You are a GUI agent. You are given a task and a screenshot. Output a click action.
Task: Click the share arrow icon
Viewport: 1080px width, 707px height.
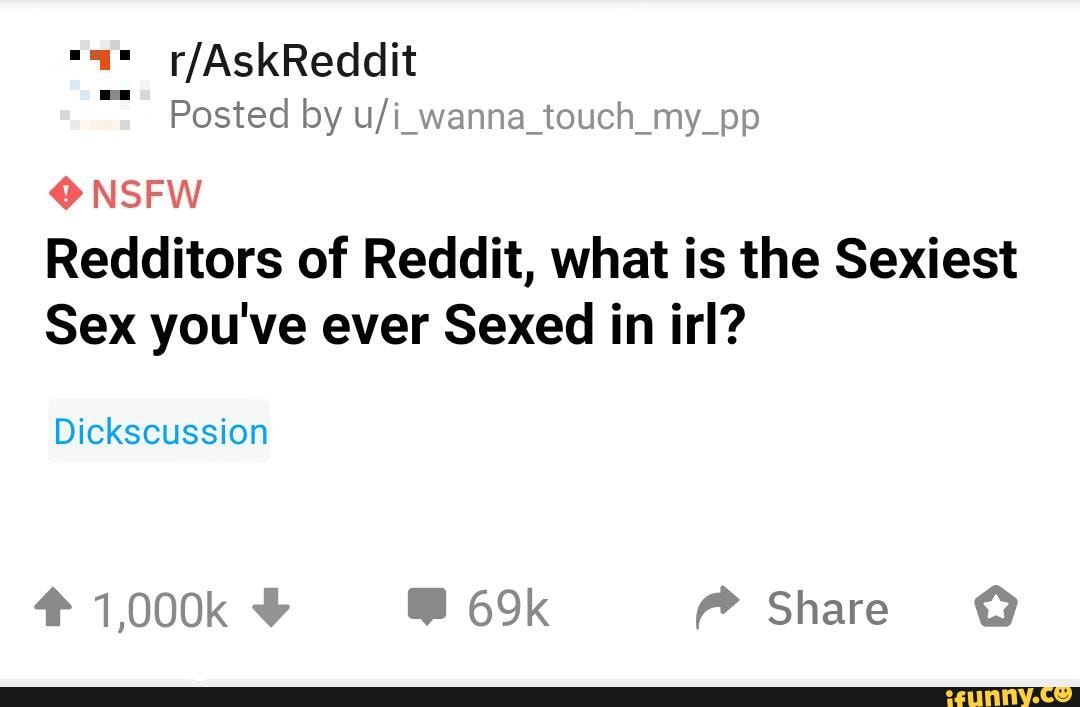coord(715,608)
